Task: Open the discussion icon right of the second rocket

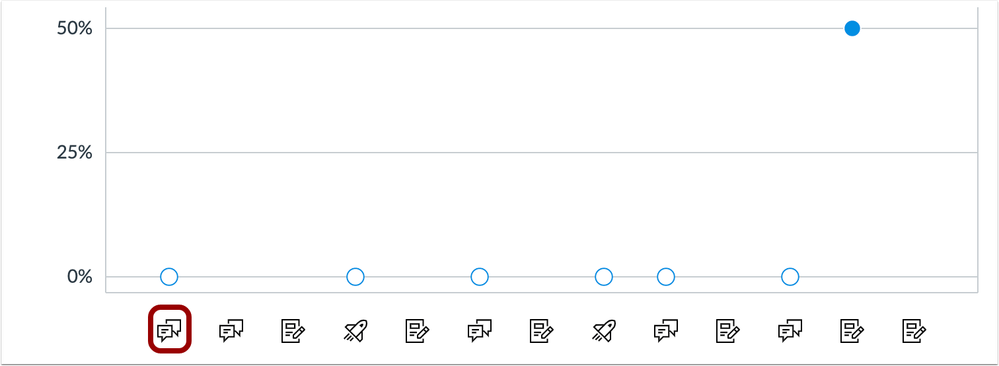Action: (666, 331)
